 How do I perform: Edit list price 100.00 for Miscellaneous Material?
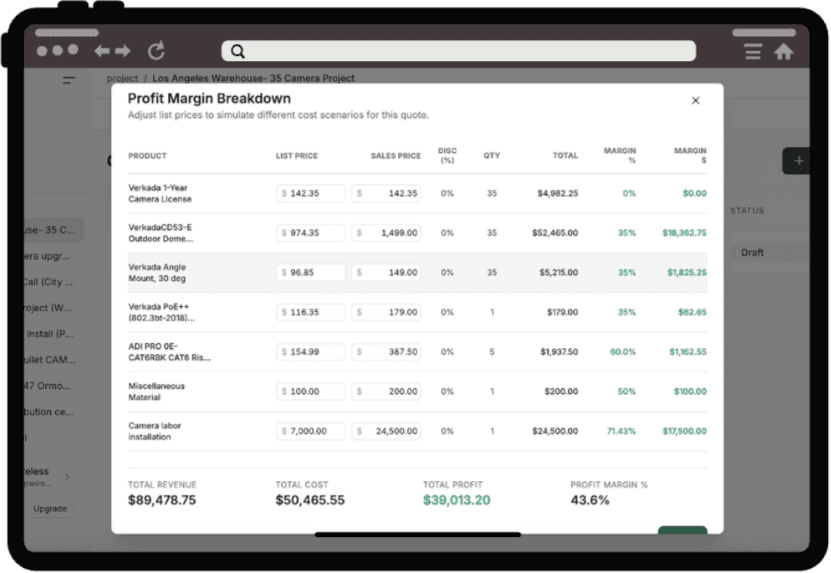coord(311,392)
